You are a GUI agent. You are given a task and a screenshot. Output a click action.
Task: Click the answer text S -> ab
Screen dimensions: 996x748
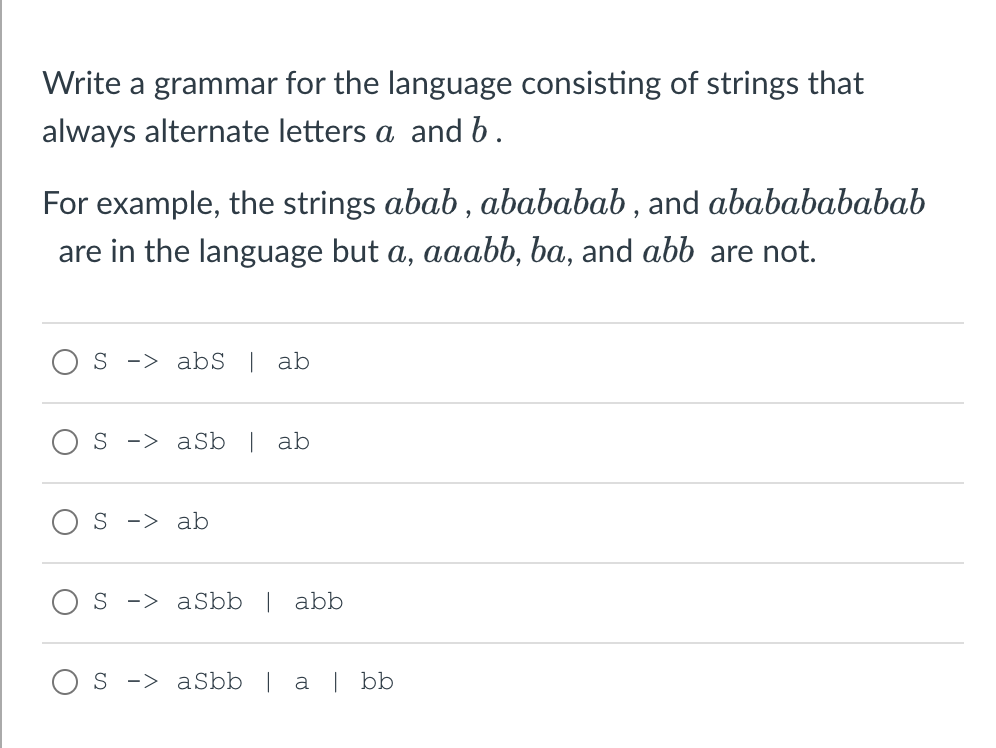[x=150, y=521]
